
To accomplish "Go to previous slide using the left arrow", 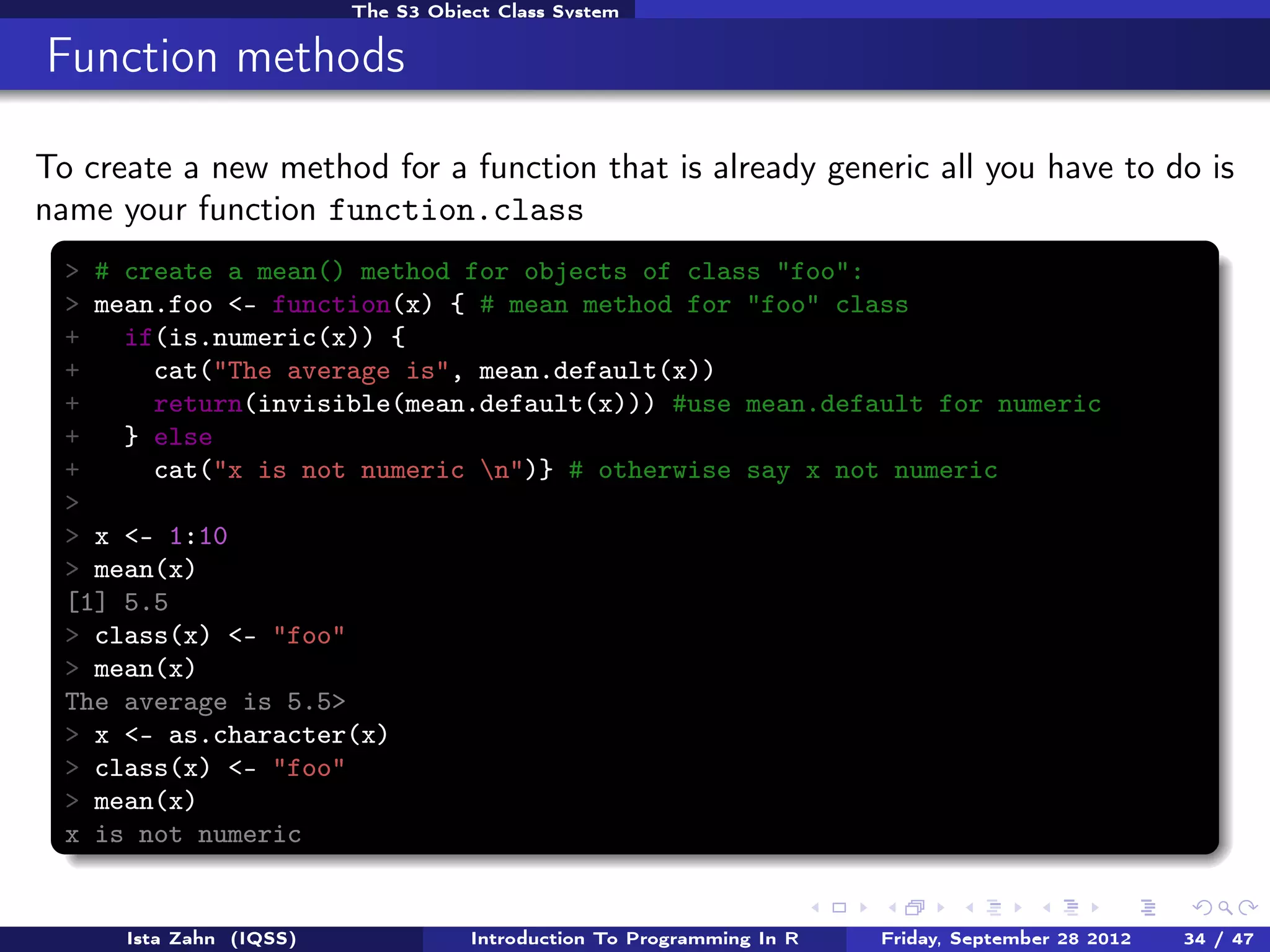I will click(816, 908).
